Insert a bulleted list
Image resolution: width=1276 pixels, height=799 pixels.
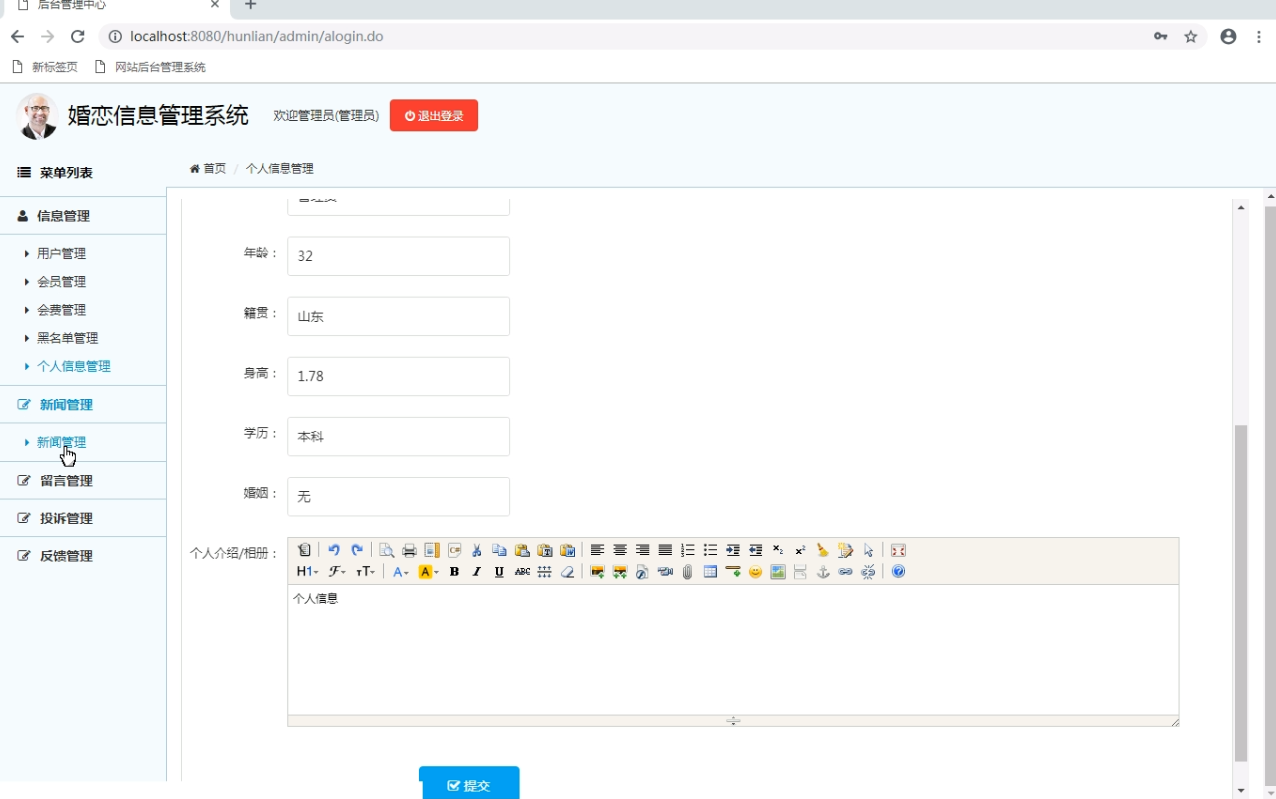click(x=710, y=550)
